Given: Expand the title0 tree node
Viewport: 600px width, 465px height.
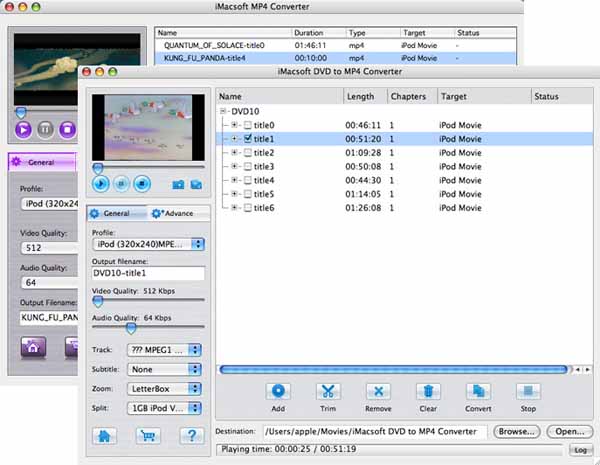Looking at the screenshot, I should (234, 125).
